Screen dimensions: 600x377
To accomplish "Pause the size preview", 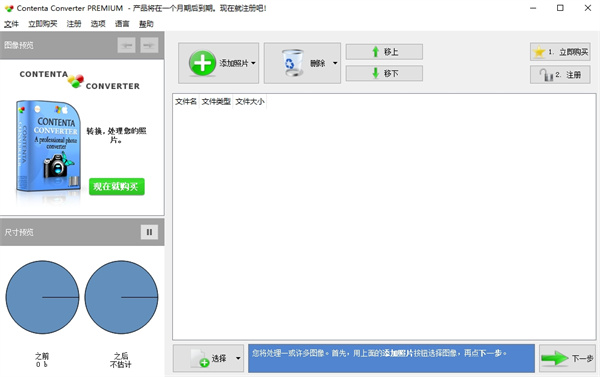I will point(149,232).
